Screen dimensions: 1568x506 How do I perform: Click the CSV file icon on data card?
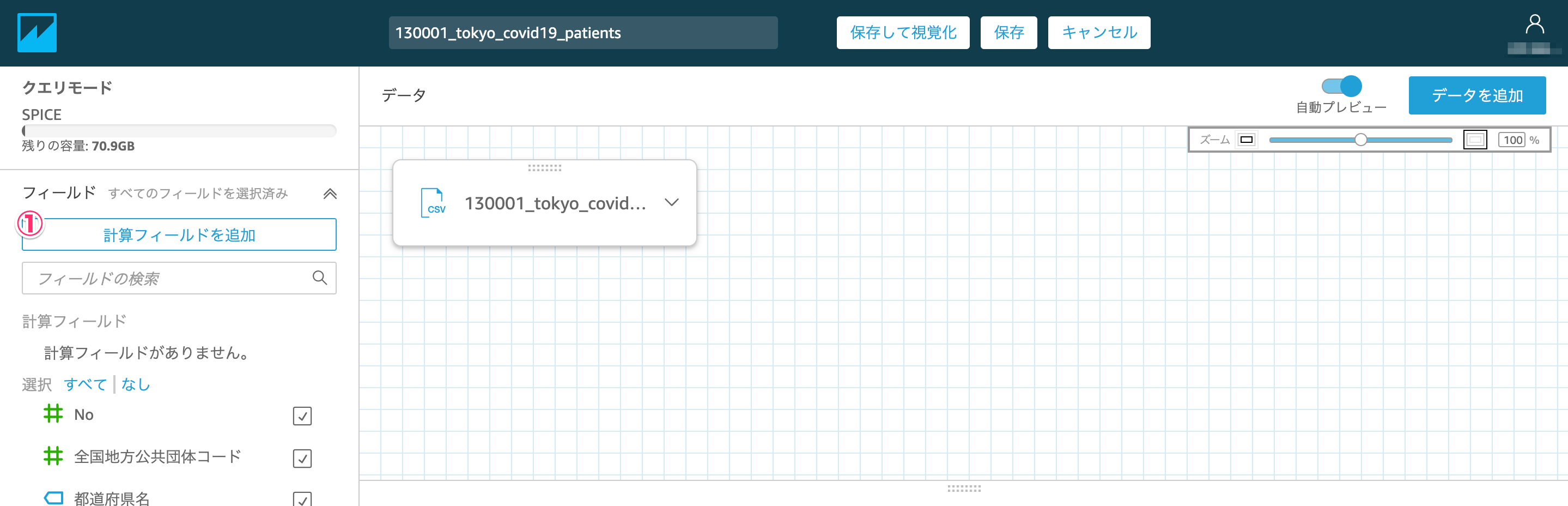[433, 203]
